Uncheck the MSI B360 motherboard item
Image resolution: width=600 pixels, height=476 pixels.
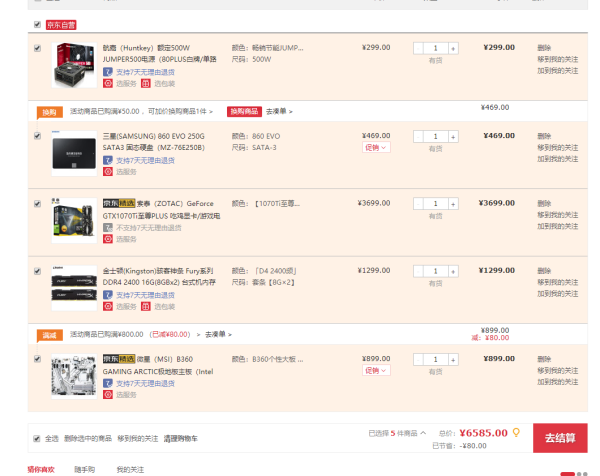37,359
